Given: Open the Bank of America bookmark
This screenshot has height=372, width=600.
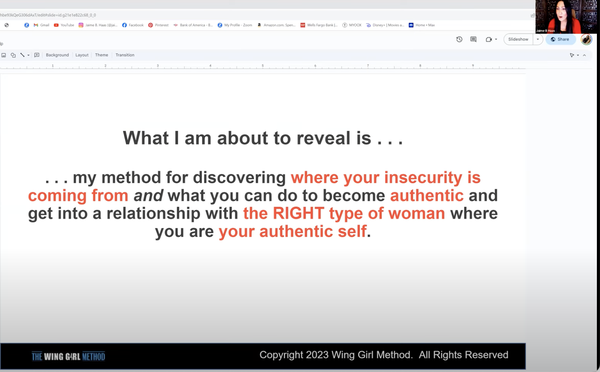Looking at the screenshot, I should click(x=193, y=25).
